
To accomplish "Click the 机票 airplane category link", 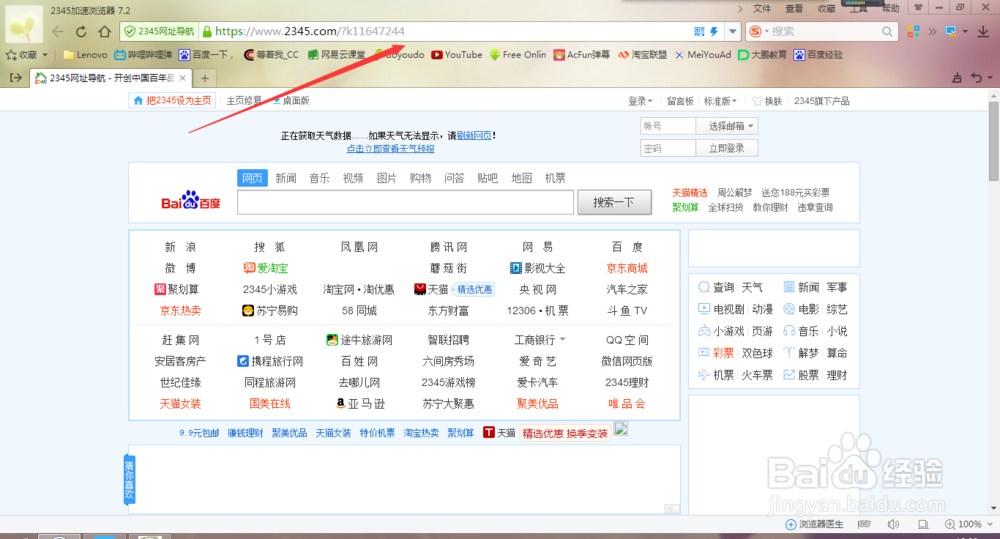I will [716, 375].
